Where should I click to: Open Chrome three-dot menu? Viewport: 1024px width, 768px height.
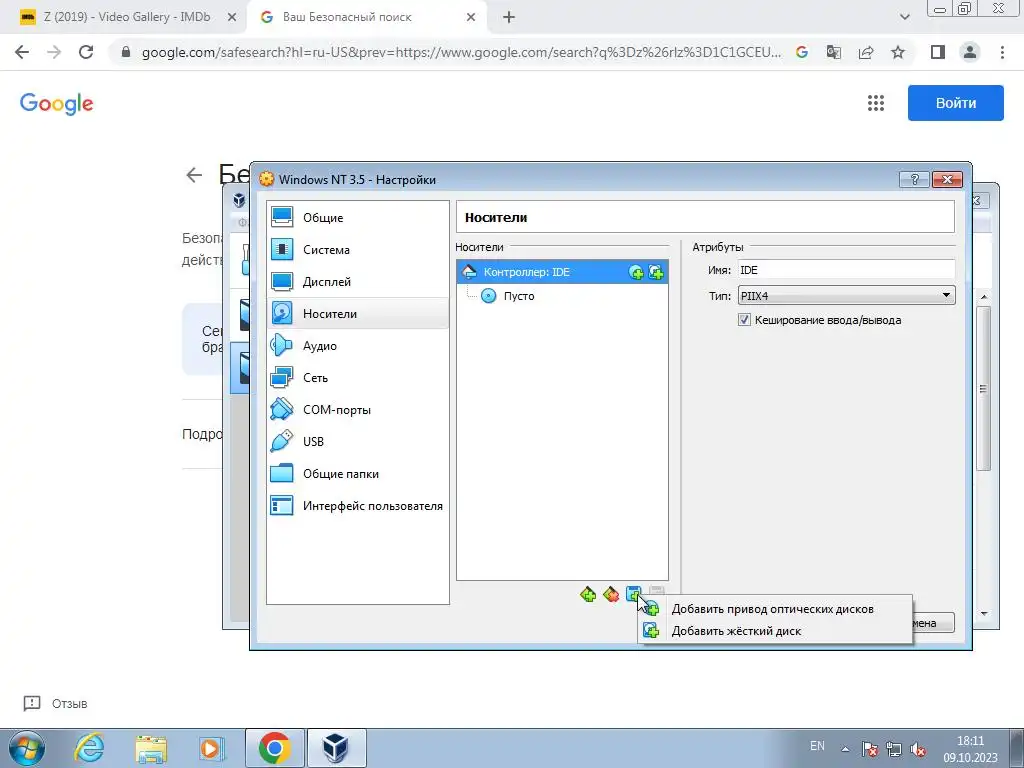click(1002, 52)
